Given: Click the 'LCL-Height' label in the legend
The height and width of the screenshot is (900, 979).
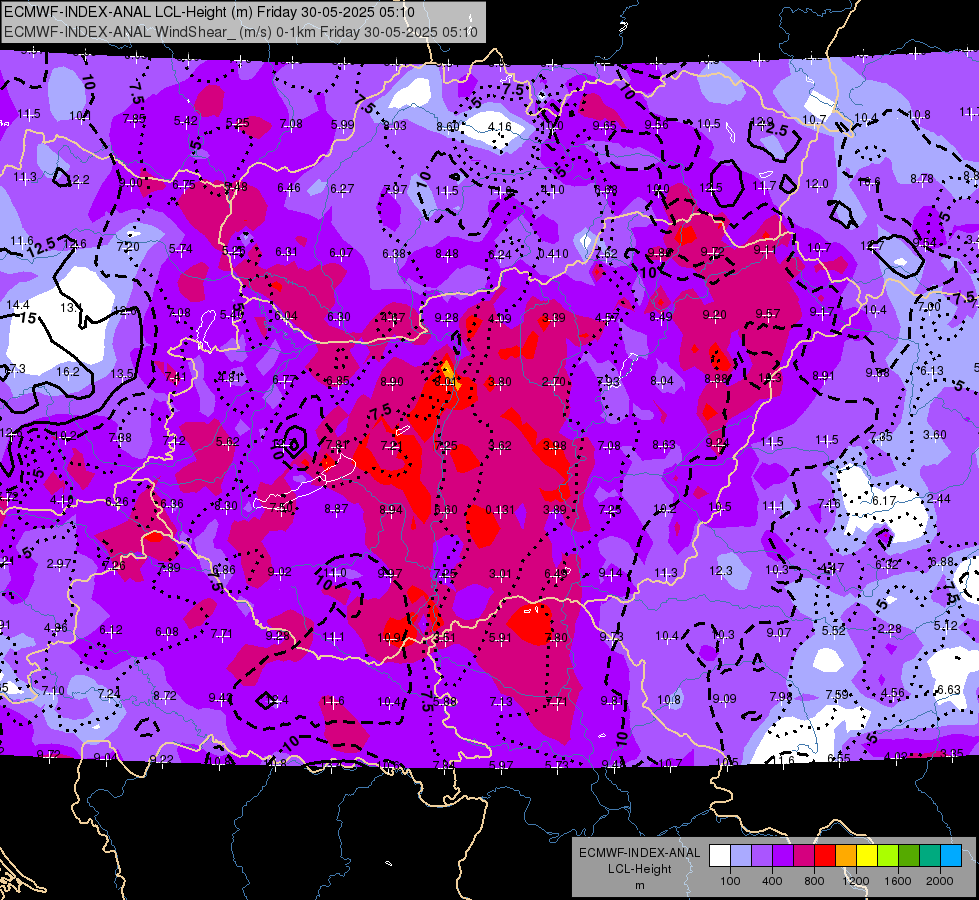Looking at the screenshot, I should coord(639,869).
